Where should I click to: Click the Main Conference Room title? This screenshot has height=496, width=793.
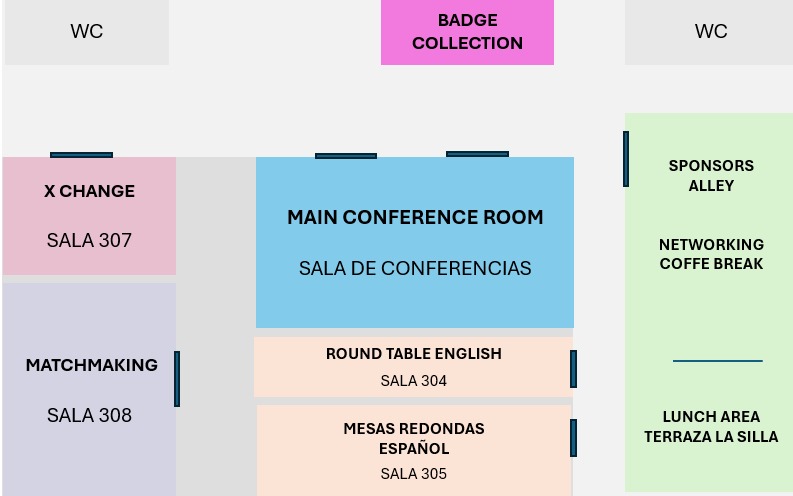pos(415,217)
